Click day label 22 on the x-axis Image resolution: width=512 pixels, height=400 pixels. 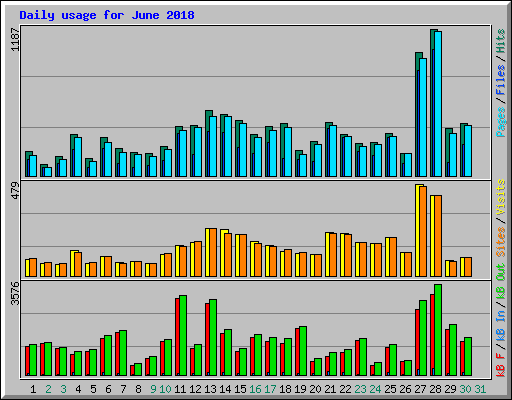[345, 389]
